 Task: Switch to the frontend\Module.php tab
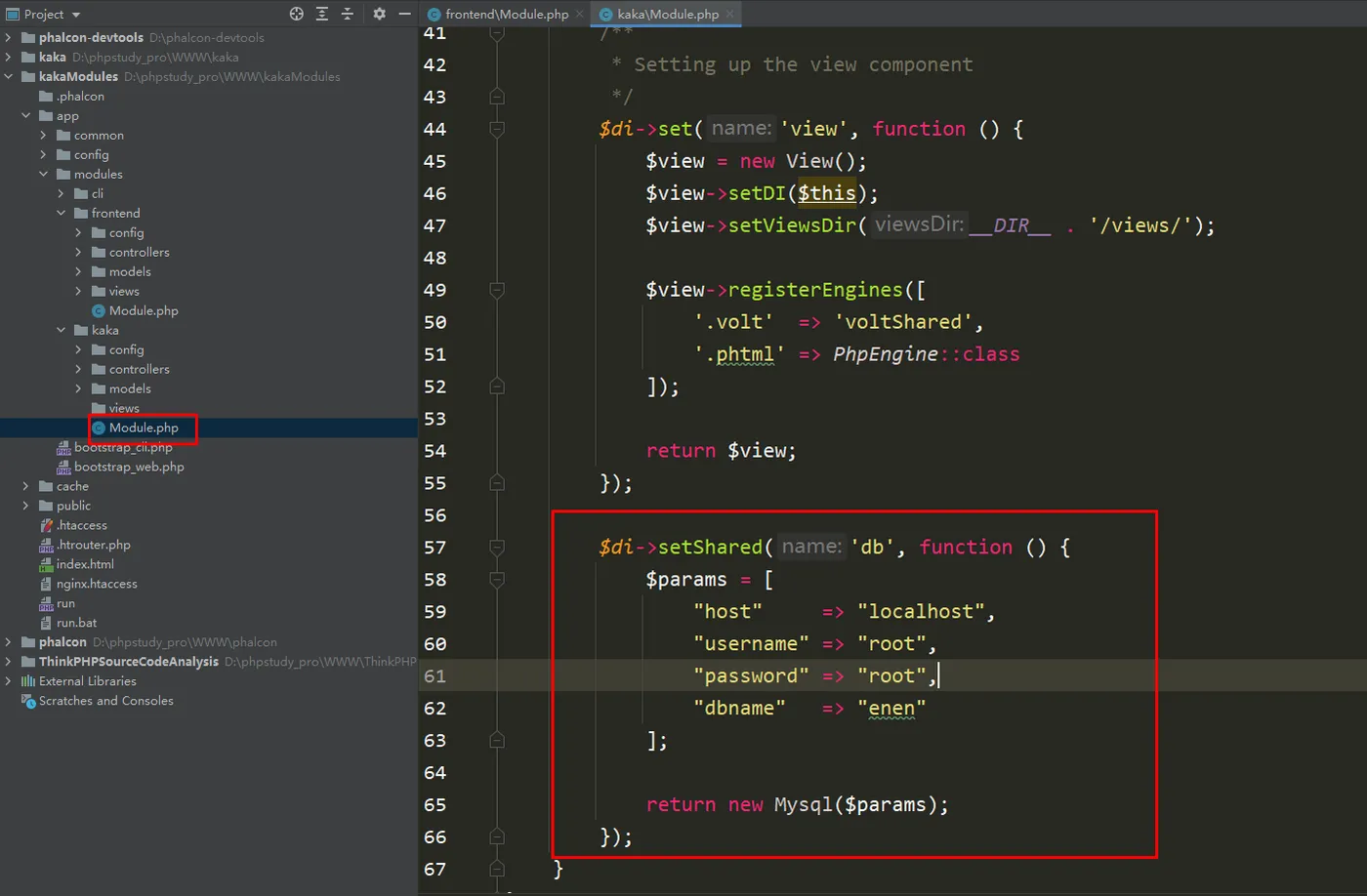point(507,14)
